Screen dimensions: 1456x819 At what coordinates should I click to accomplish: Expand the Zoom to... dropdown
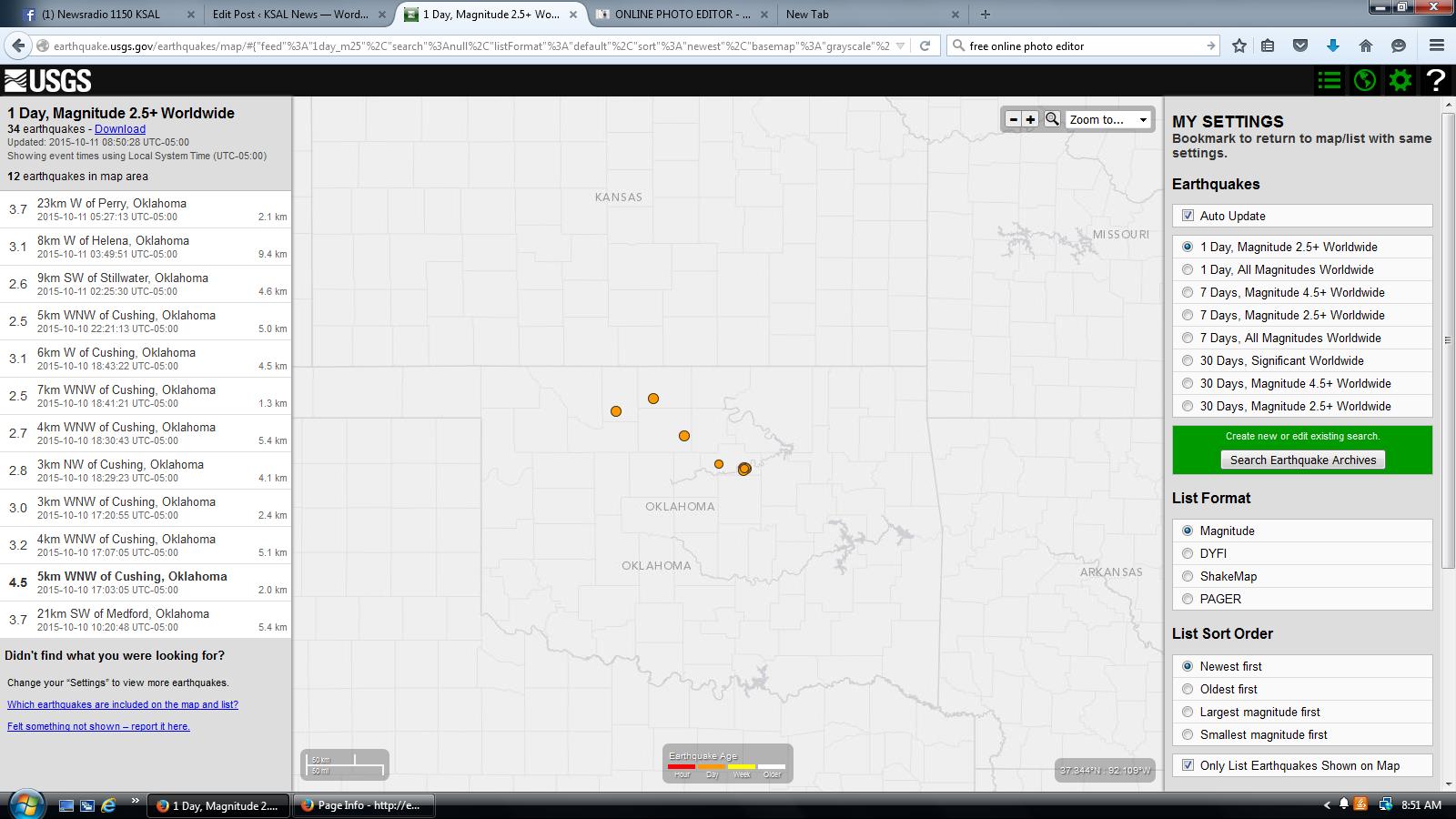coord(1108,119)
